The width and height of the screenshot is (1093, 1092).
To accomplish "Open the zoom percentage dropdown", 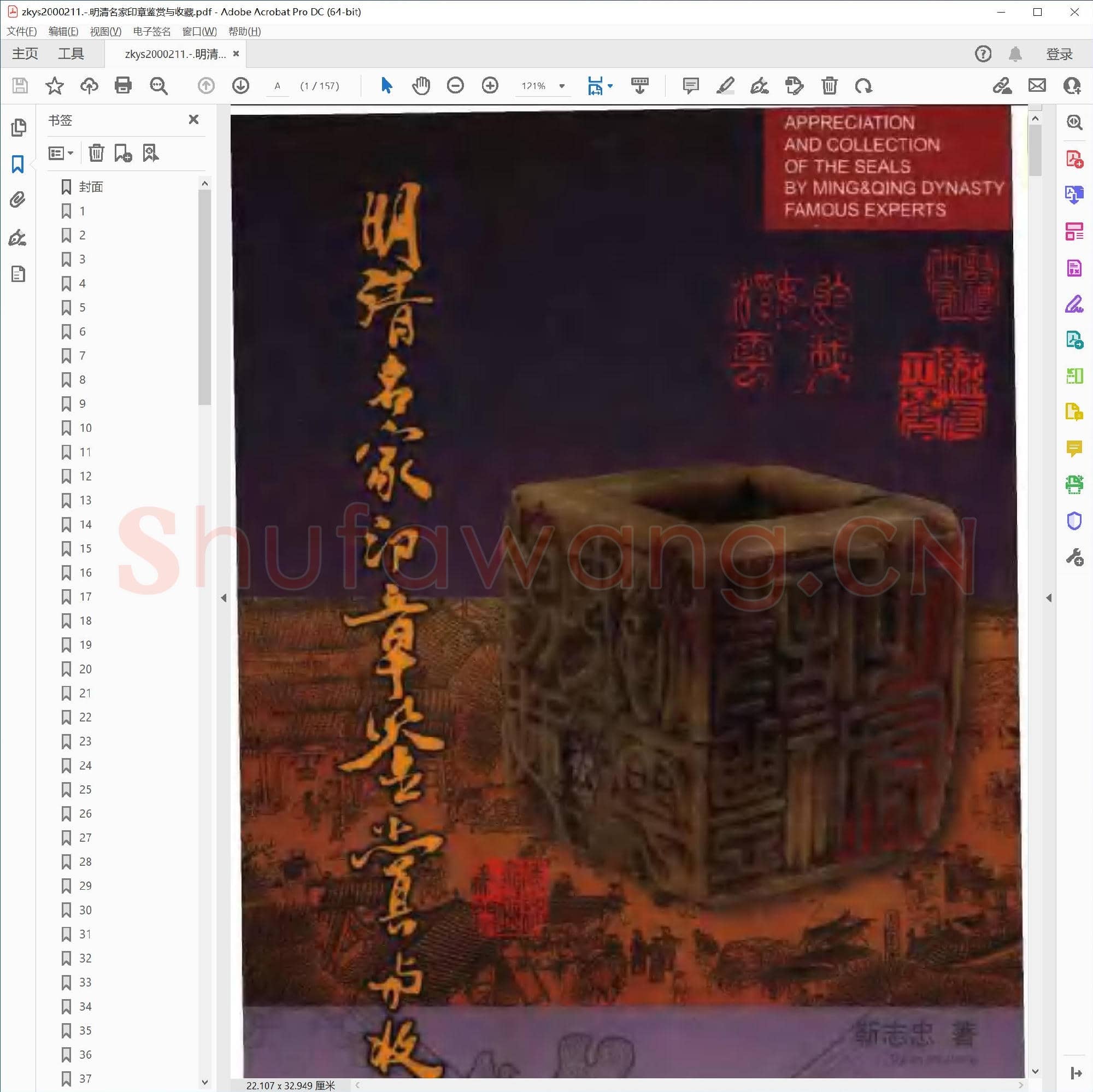I will point(561,85).
